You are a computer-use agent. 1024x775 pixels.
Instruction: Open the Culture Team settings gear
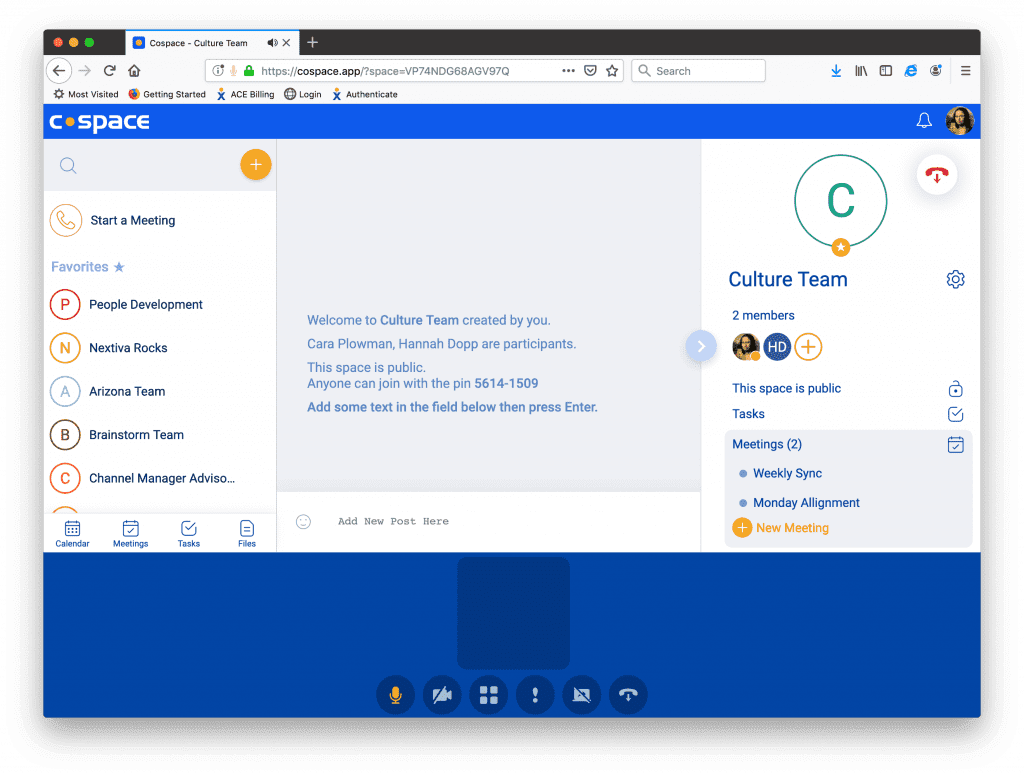955,280
